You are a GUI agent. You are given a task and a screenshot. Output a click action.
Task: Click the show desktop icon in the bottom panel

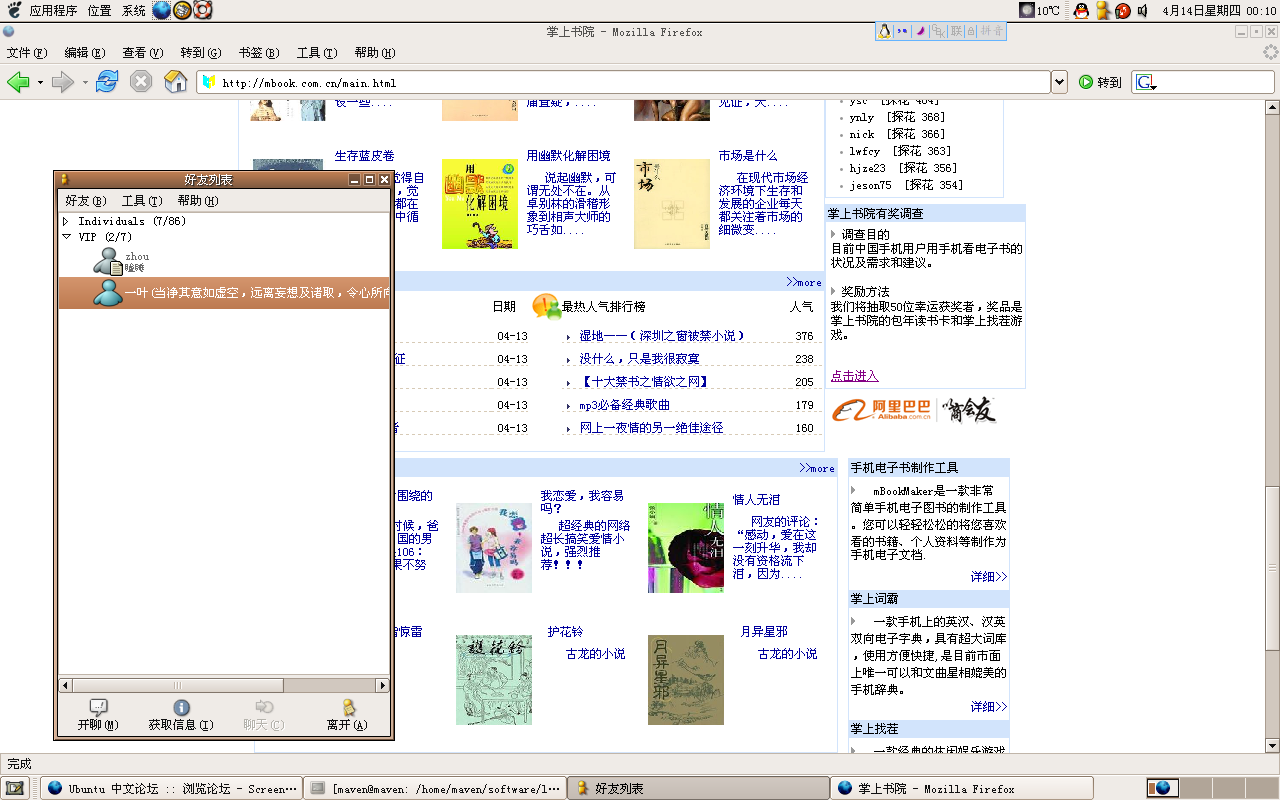(15, 788)
